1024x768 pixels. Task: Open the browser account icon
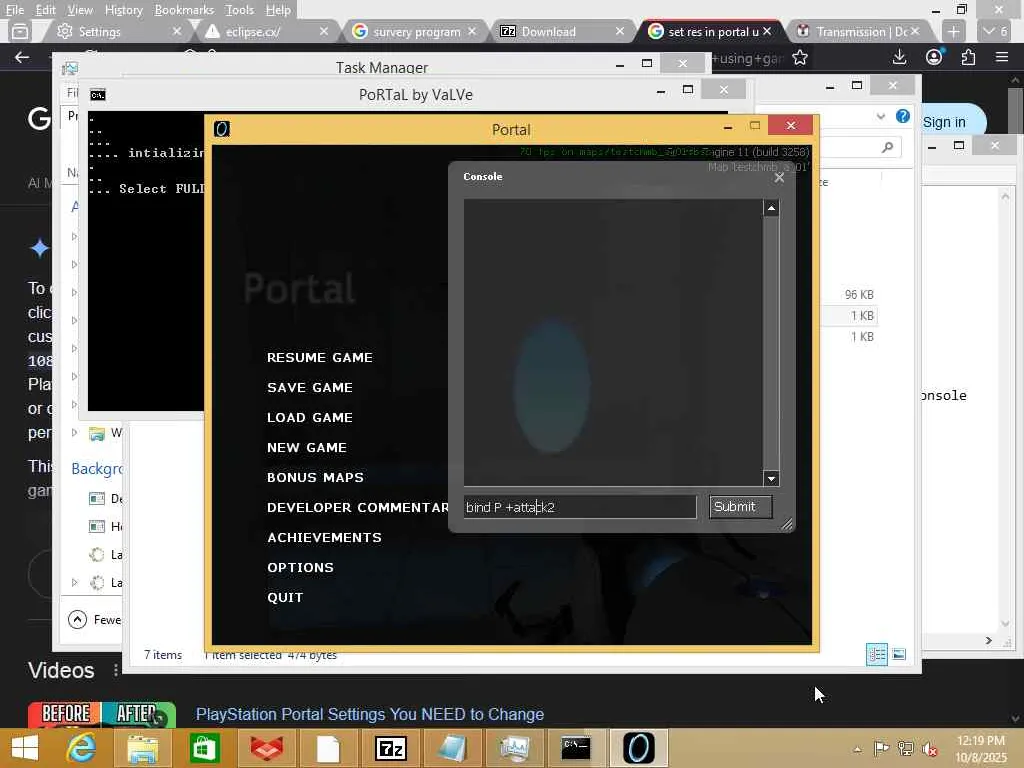click(x=934, y=57)
